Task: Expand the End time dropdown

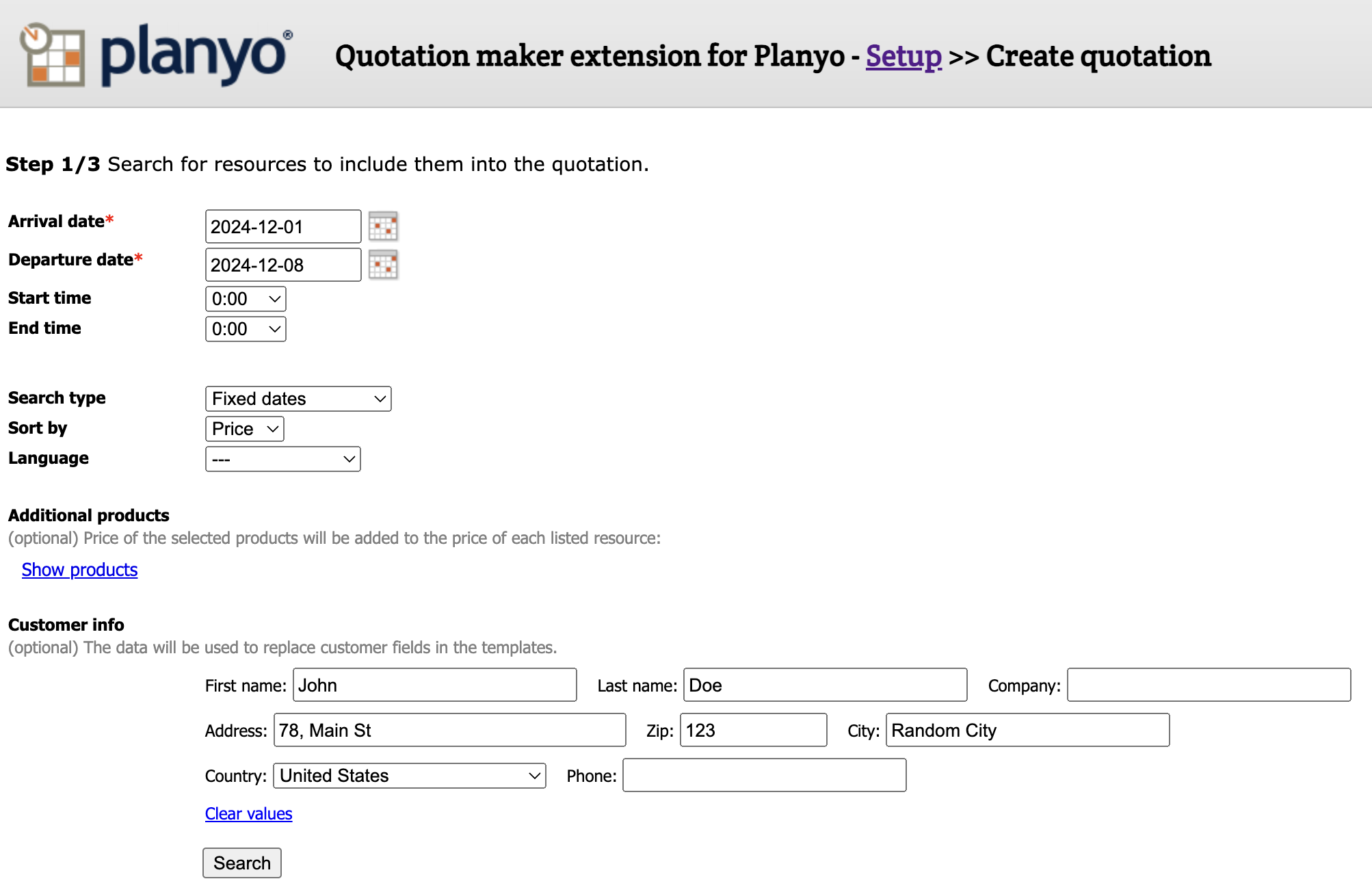Action: click(246, 329)
